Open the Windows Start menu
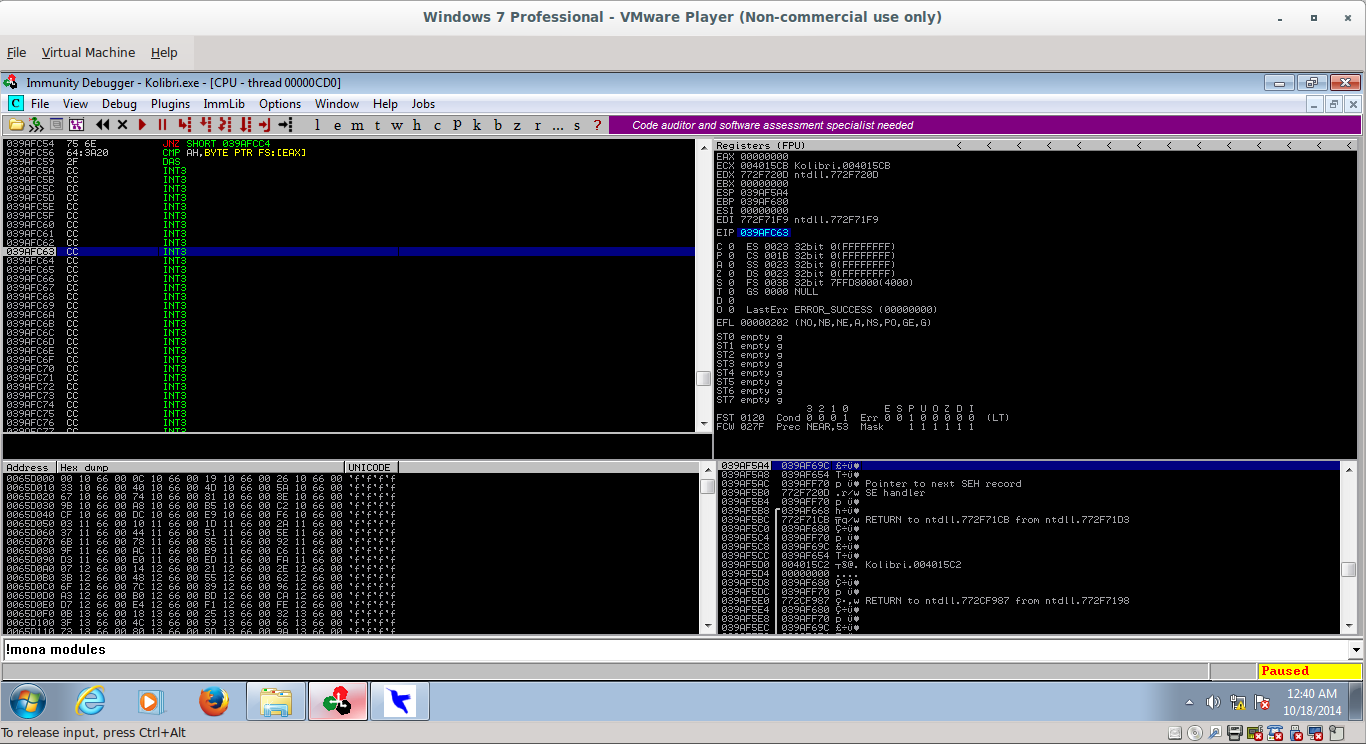Screen dimensions: 1366x744 click(x=27, y=702)
